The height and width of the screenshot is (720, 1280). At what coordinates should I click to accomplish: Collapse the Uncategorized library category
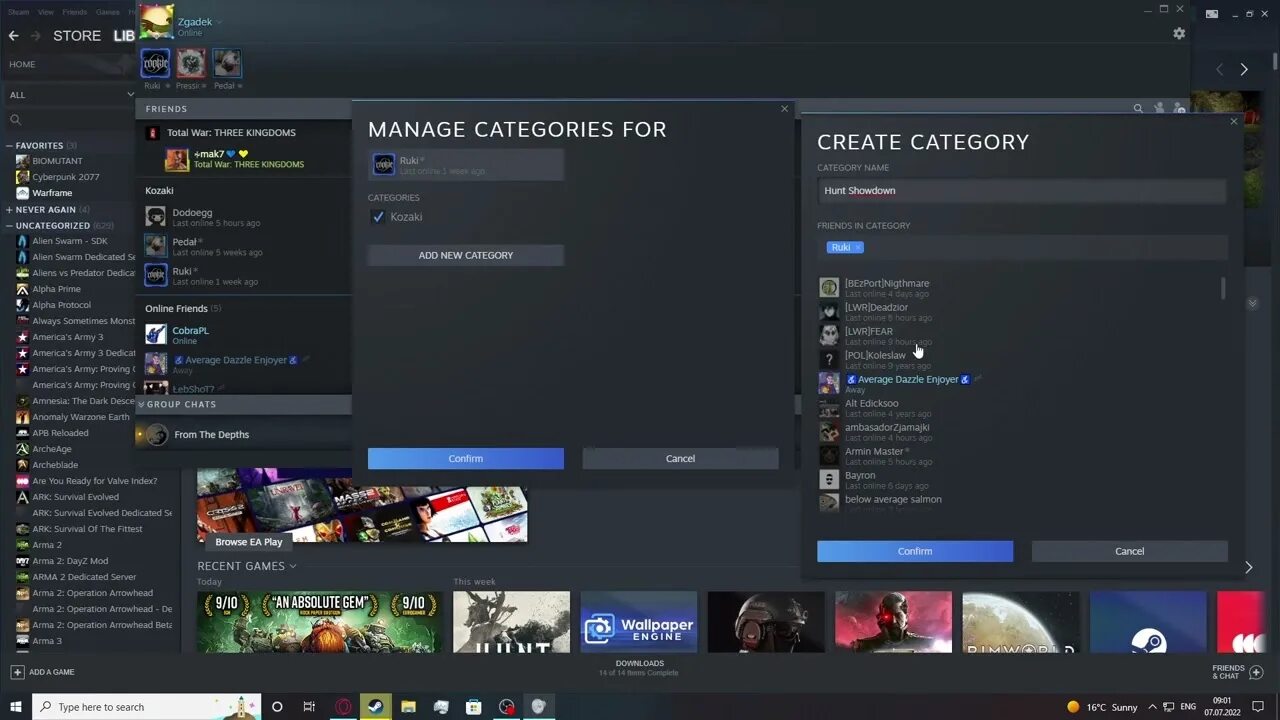point(9,225)
